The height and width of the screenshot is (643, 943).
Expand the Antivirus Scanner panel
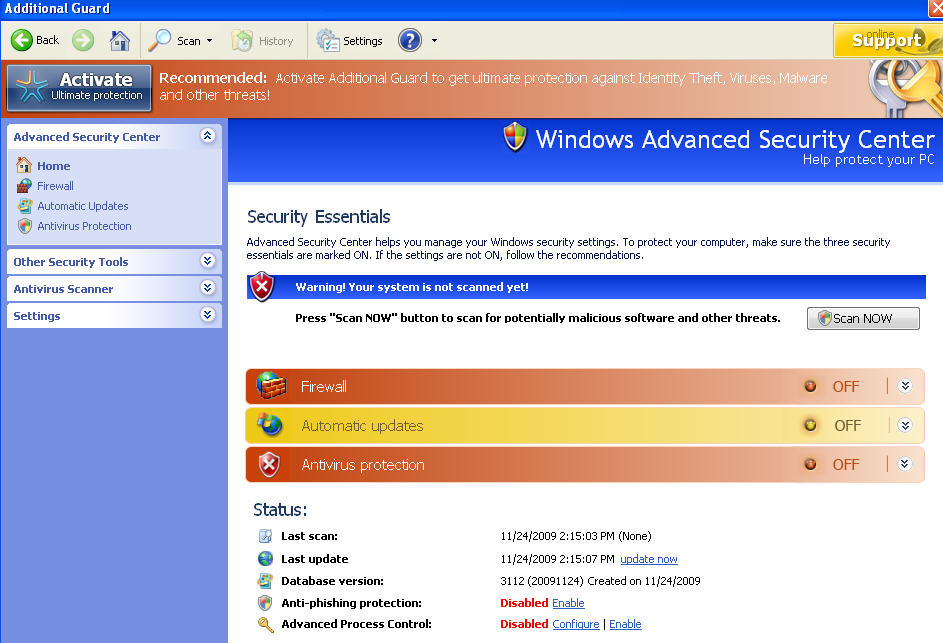(x=207, y=288)
